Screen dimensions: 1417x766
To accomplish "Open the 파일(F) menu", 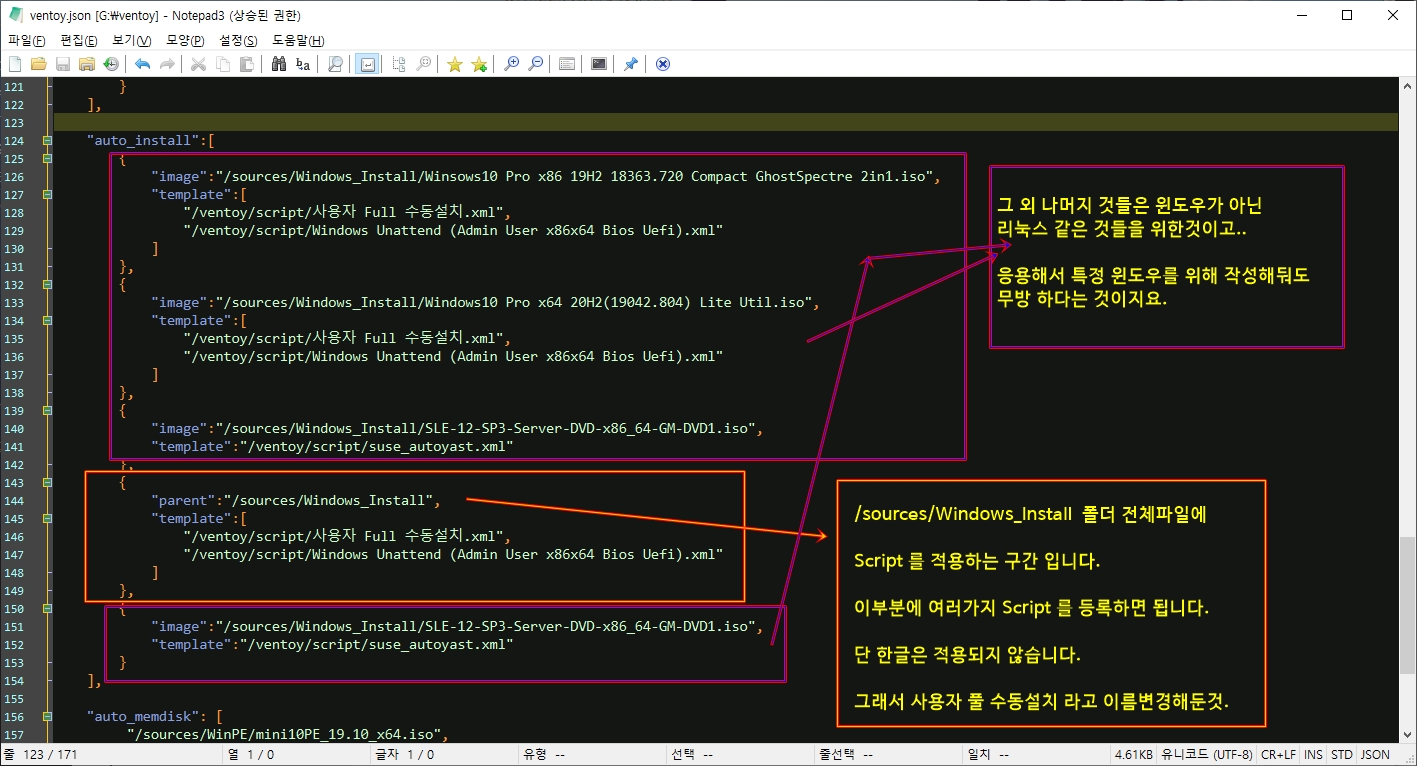I will [x=27, y=41].
